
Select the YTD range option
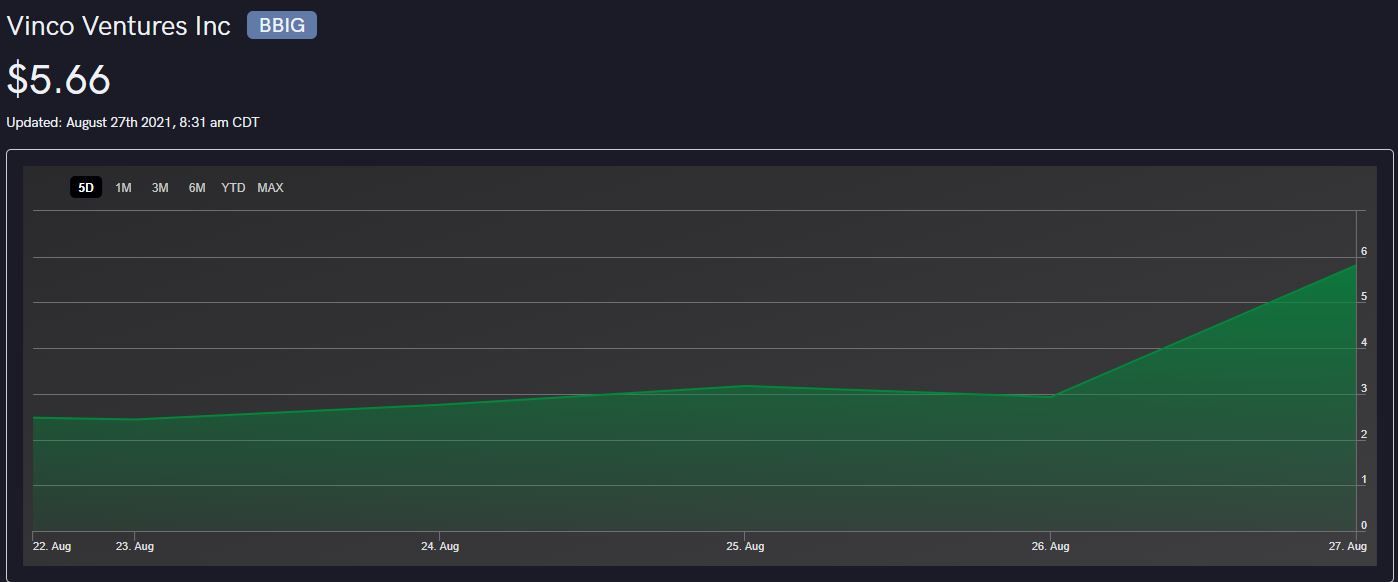pos(233,188)
